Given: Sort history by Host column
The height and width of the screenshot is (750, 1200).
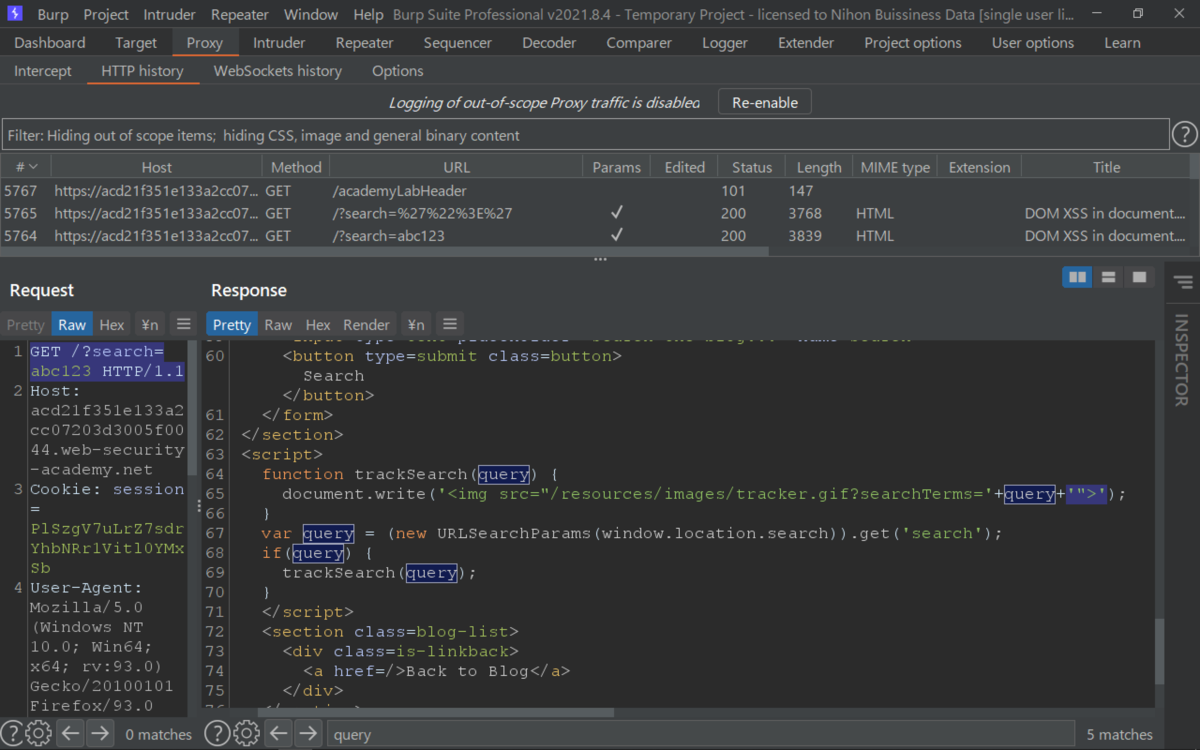Looking at the screenshot, I should (x=156, y=167).
